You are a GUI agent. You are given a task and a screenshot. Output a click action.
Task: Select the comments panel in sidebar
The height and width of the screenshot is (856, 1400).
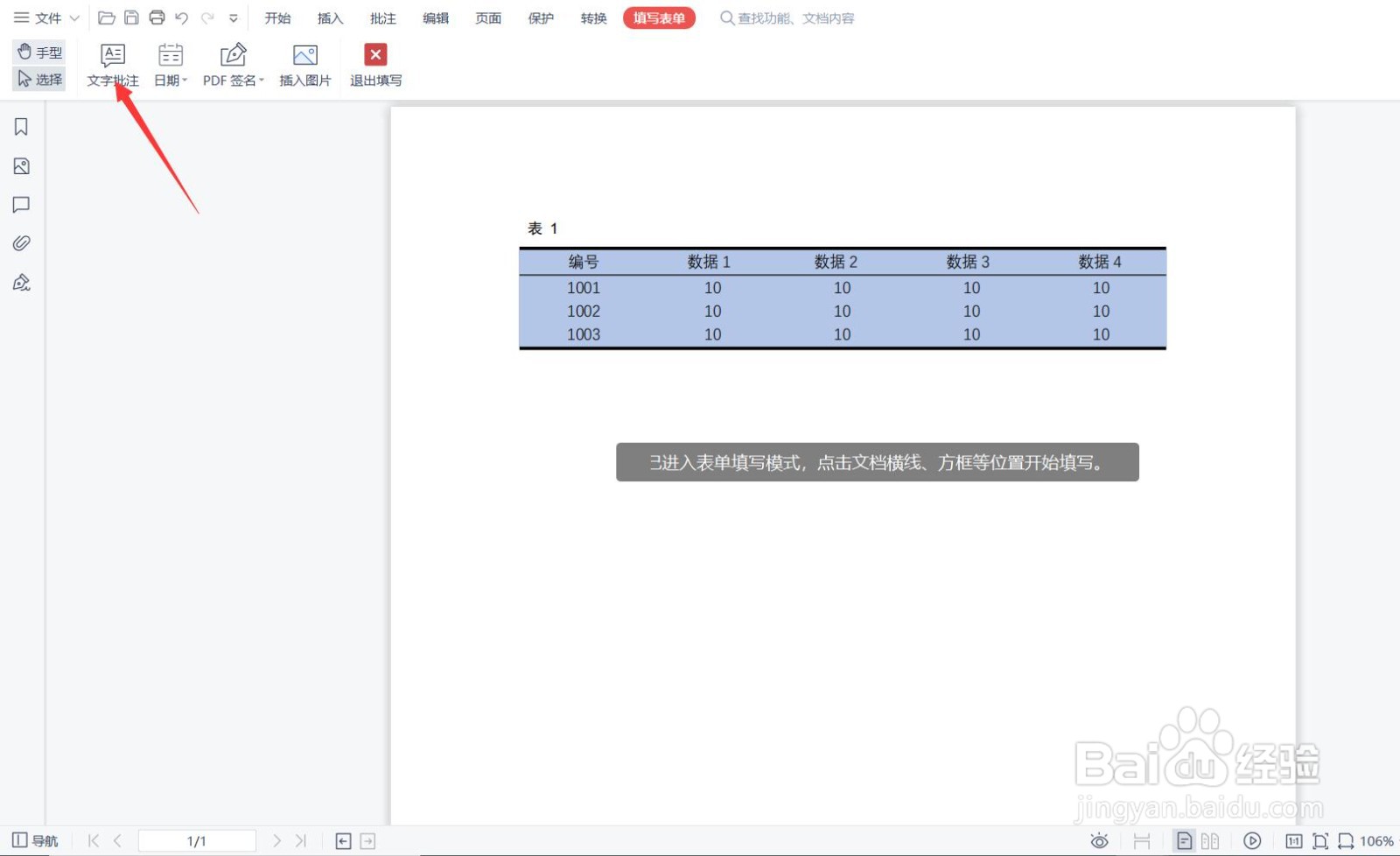click(x=21, y=204)
